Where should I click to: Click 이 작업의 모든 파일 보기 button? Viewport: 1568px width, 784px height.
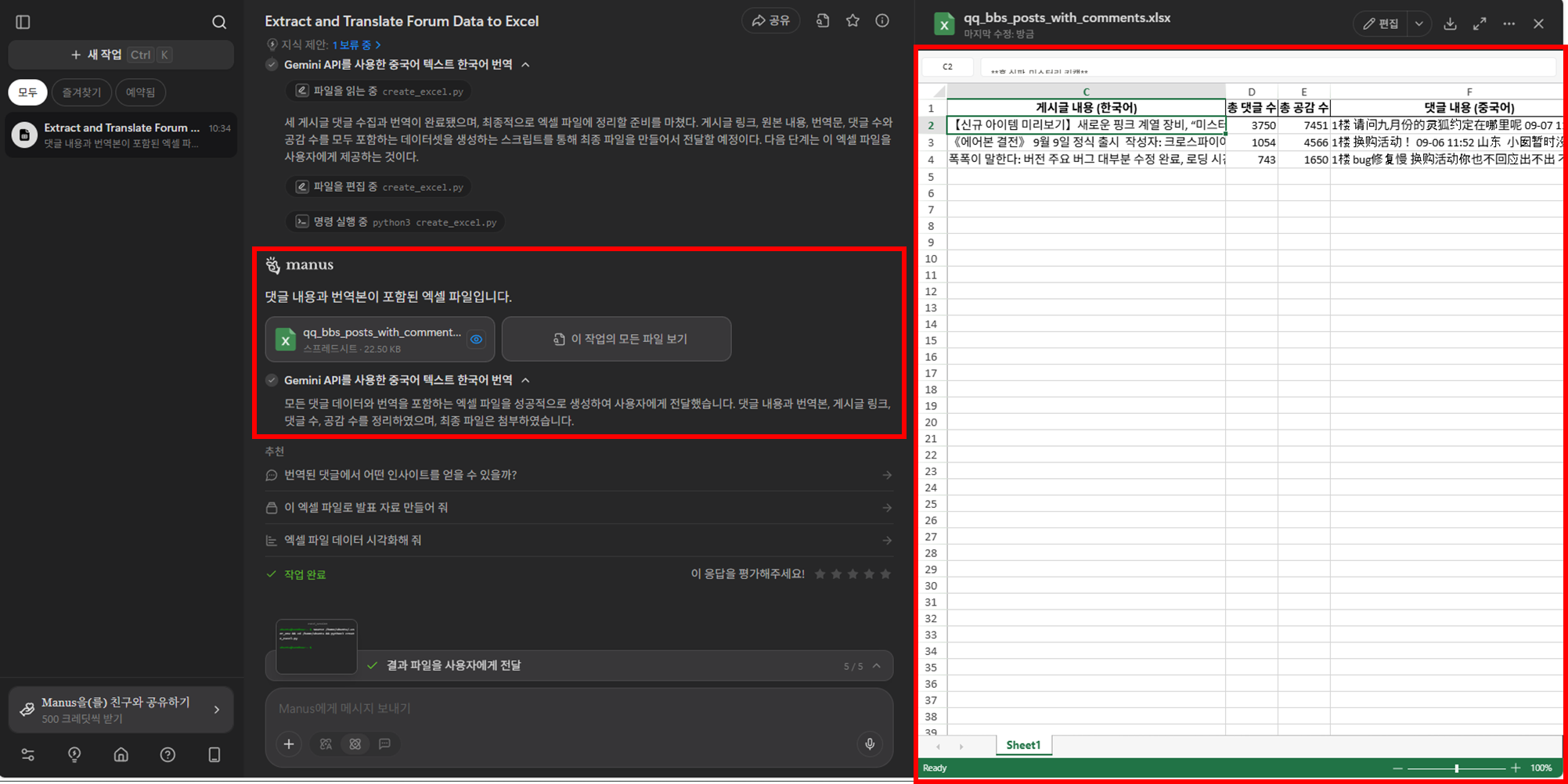pos(617,339)
